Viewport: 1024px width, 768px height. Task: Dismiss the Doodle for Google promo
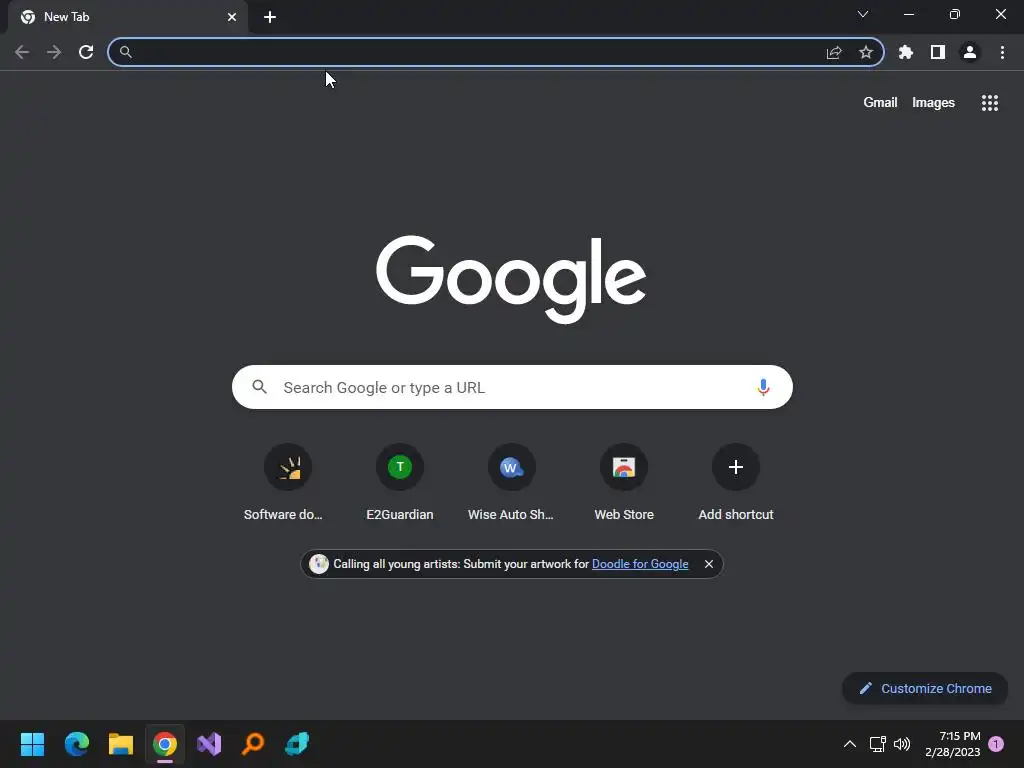click(709, 564)
